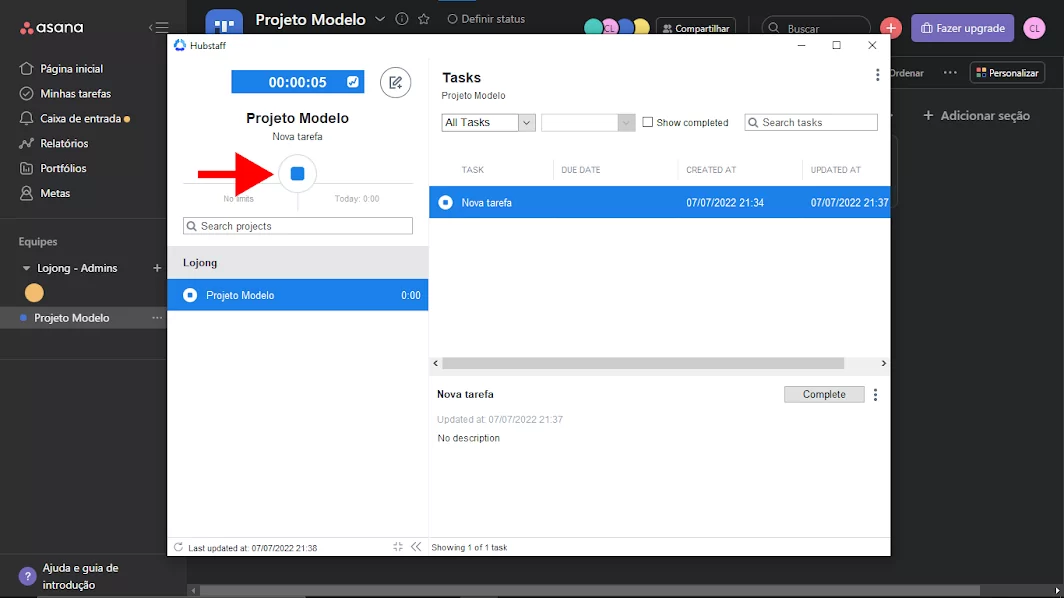Click the Ordenar option in Asana toolbar
The image size is (1064, 598).
tap(907, 73)
